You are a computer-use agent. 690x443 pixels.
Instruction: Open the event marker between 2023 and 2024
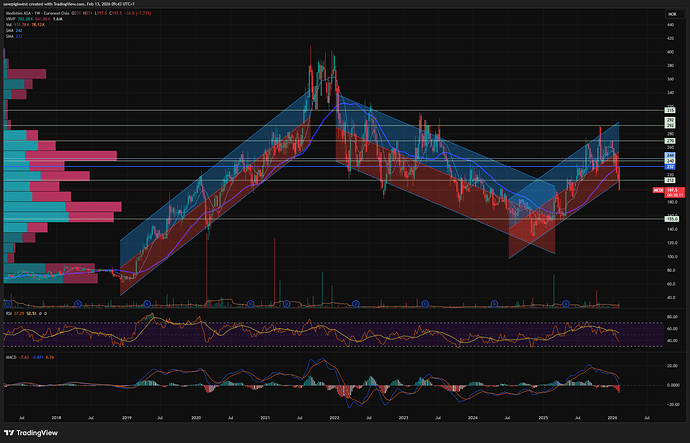pyautogui.click(x=425, y=302)
